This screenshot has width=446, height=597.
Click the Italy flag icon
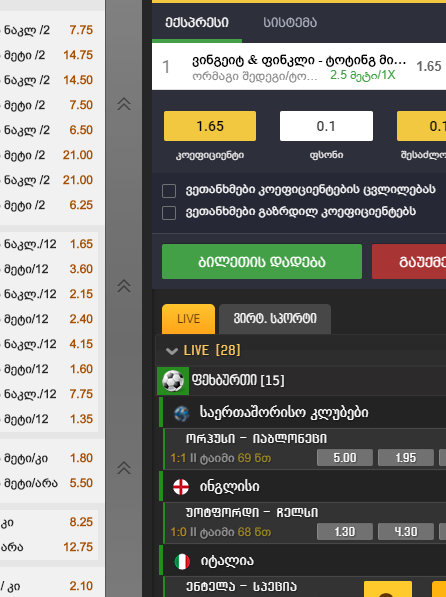(182, 562)
